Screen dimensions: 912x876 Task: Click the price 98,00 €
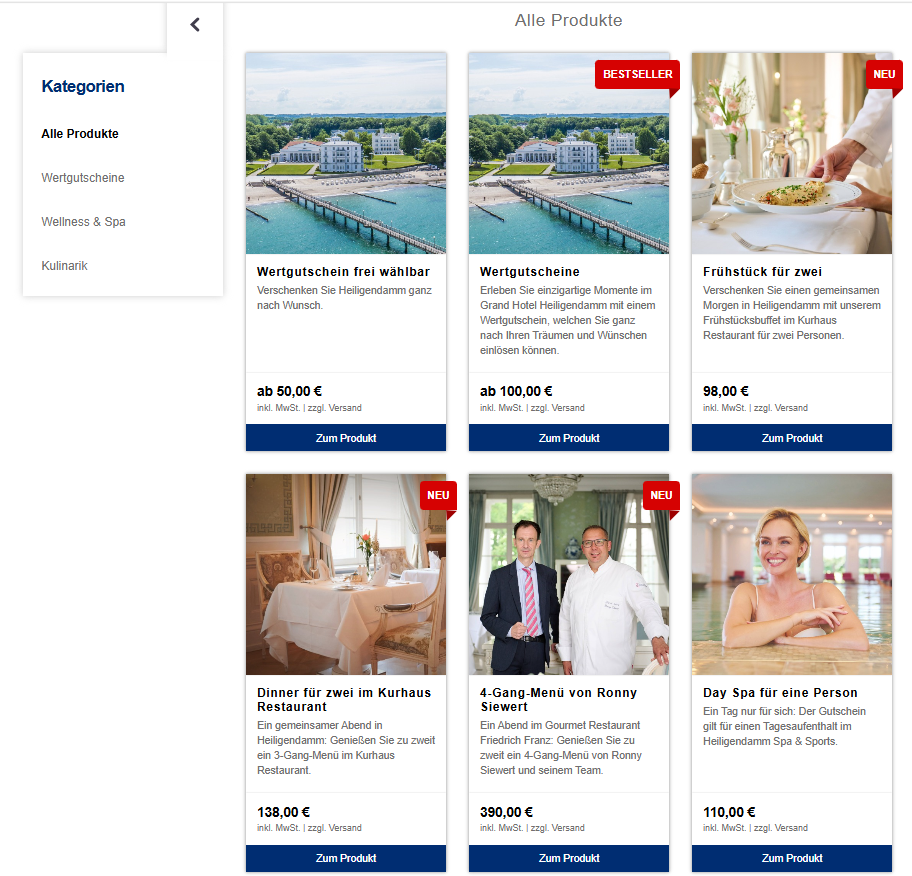point(725,391)
